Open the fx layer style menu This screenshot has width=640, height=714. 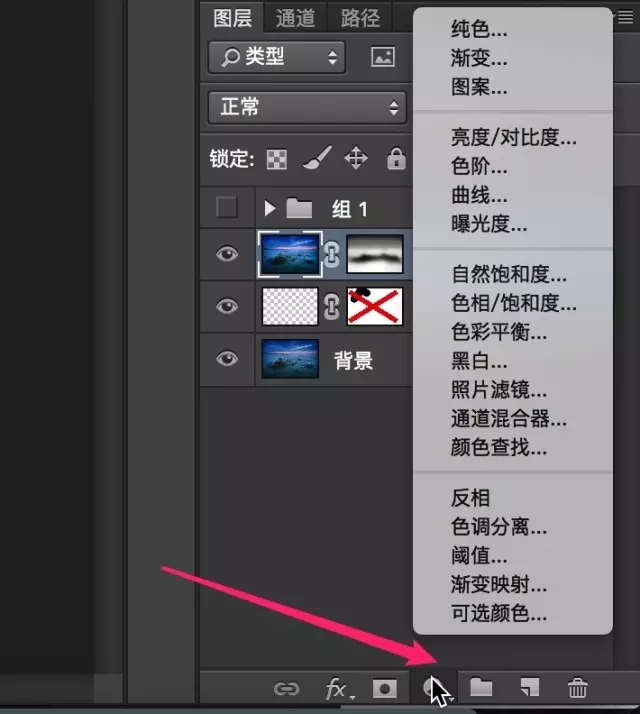pos(336,688)
